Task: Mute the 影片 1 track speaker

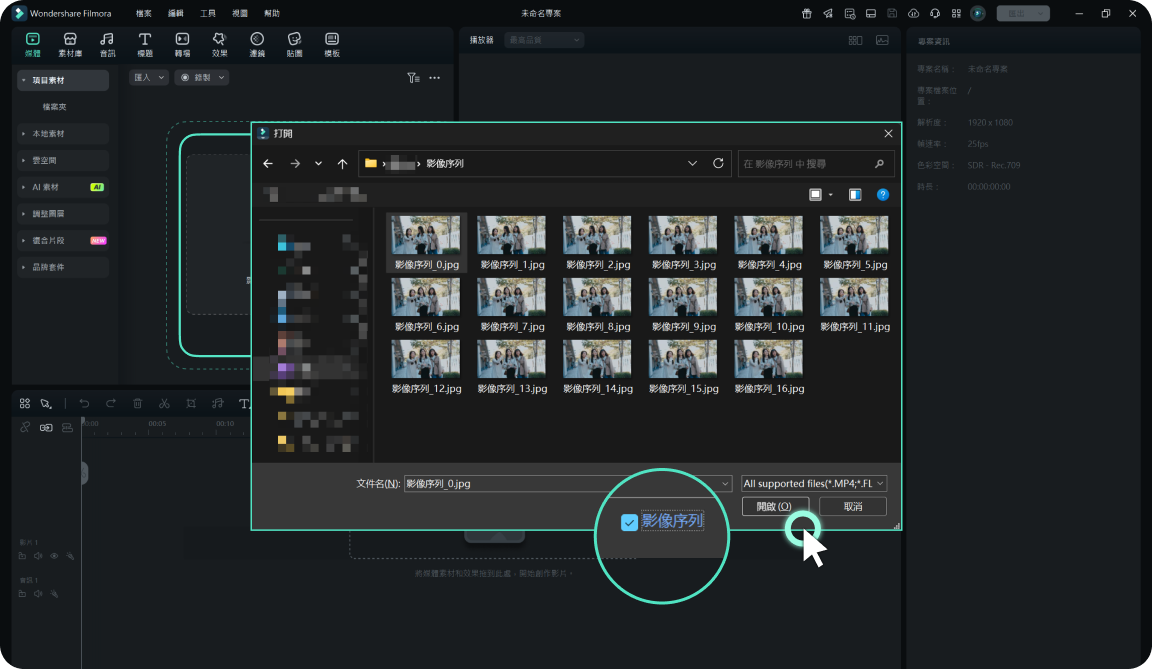Action: [38, 556]
